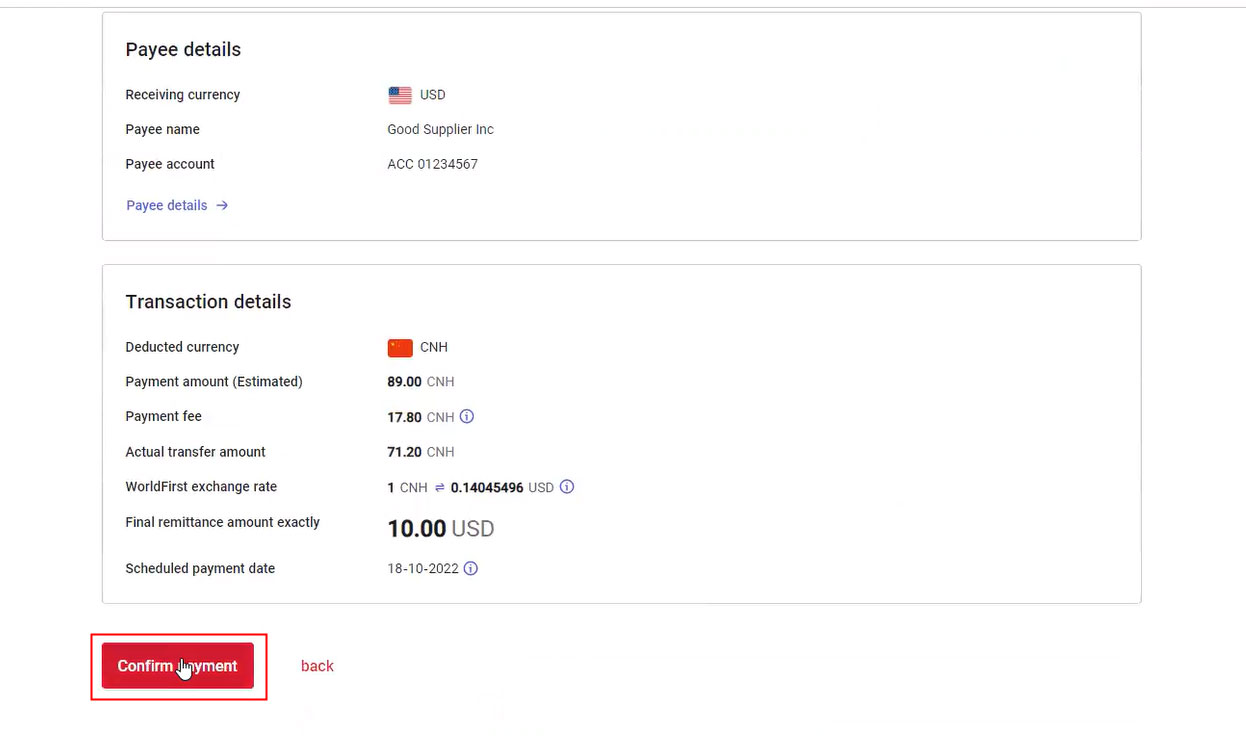Click the 71.20 CNH actual transfer amount
The width and height of the screenshot is (1246, 741).
click(x=420, y=452)
